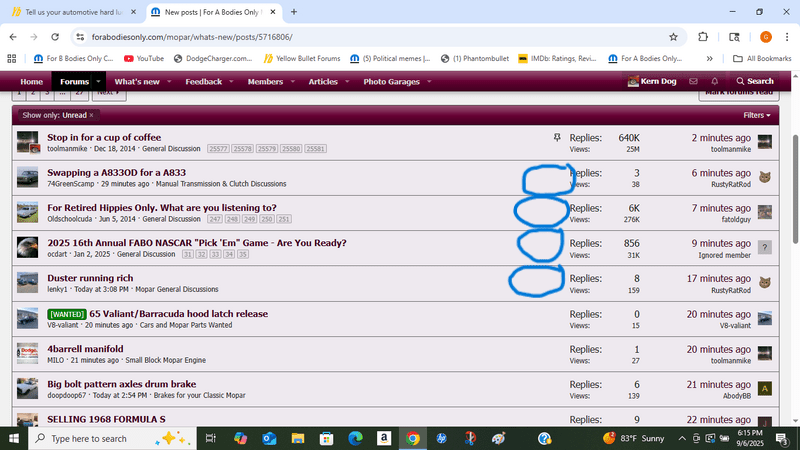Open File Explorer from taskbar
800x450 pixels.
pyautogui.click(x=297, y=438)
